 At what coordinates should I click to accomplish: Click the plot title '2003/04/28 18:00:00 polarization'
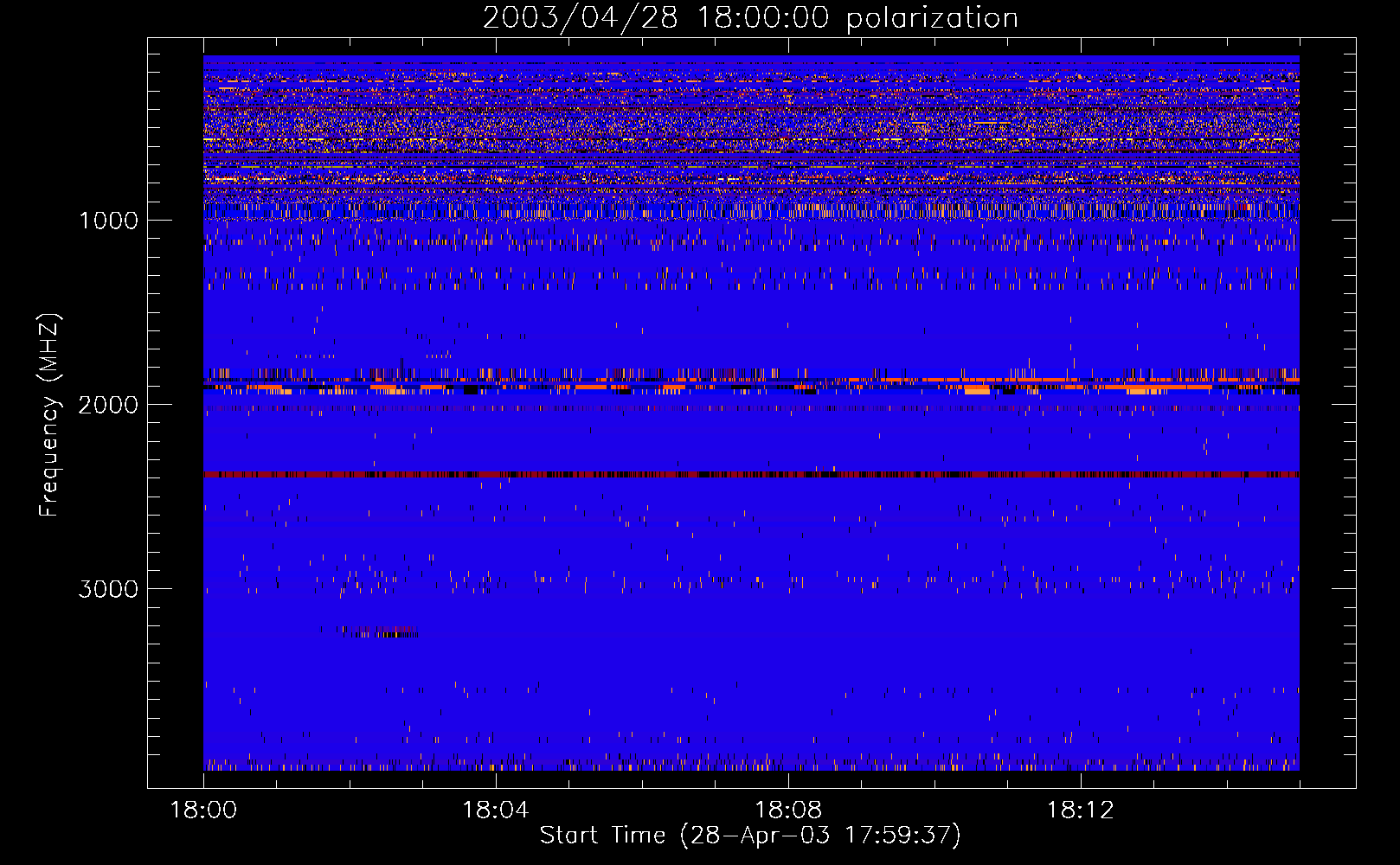click(749, 18)
